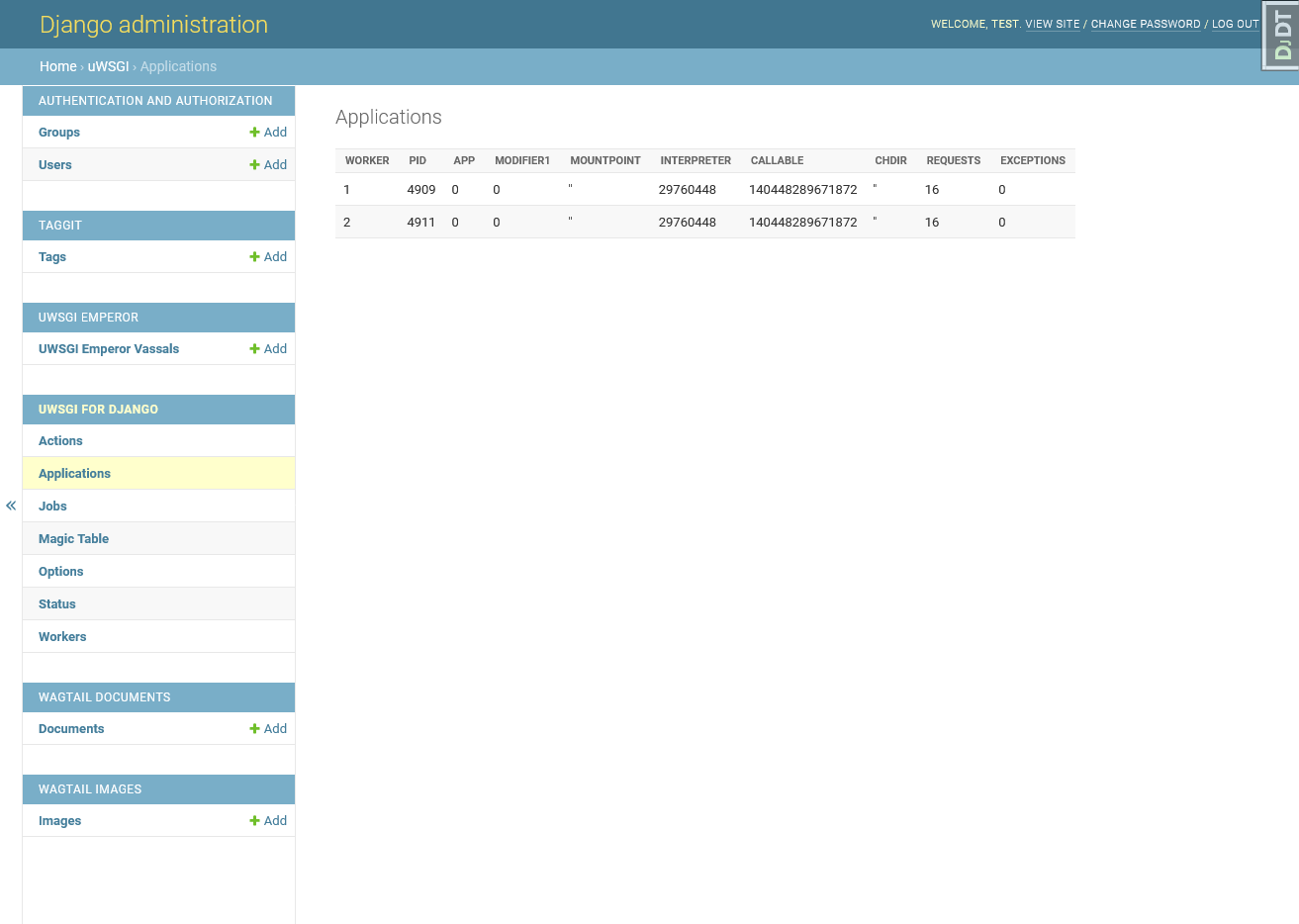The image size is (1299, 924).
Task: Open the Wagtail Documents section header
Action: [x=104, y=697]
